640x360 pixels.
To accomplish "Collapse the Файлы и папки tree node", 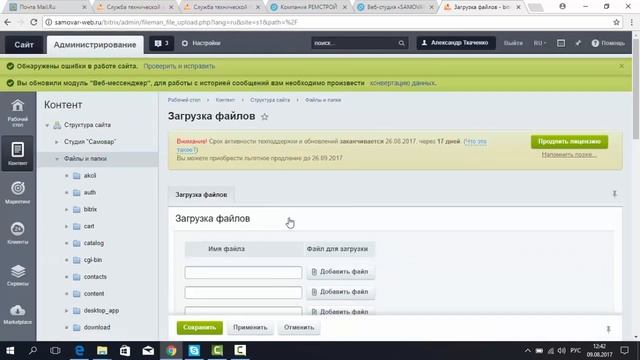I will [x=56, y=159].
